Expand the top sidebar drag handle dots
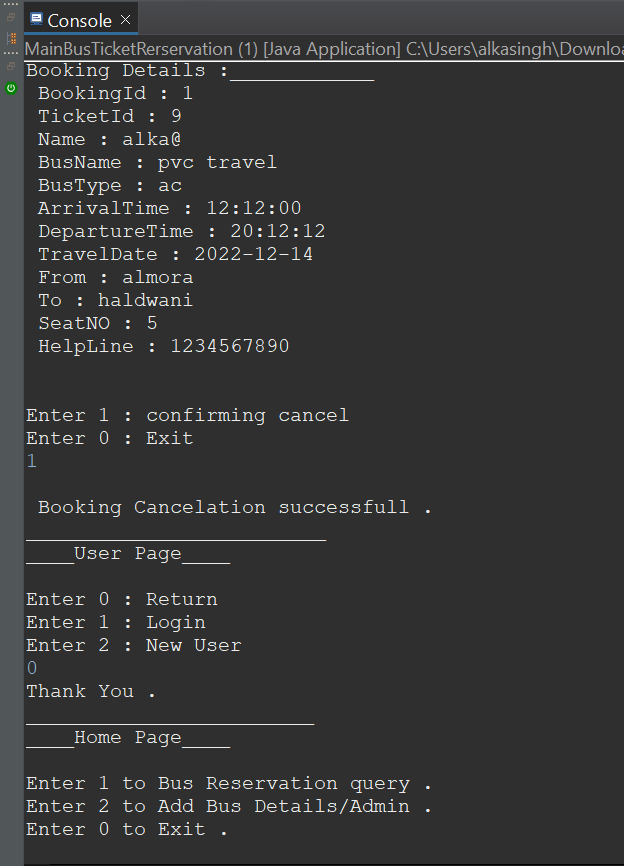624x866 pixels. [x=9, y=4]
